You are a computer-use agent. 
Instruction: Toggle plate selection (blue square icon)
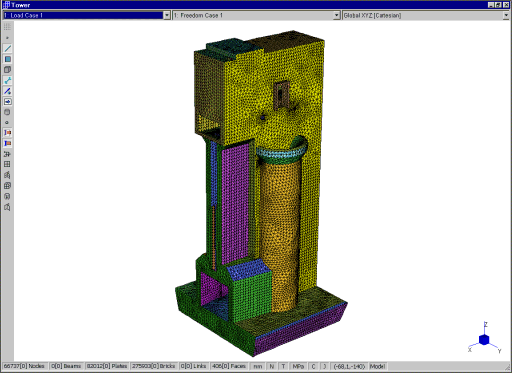tap(7, 59)
